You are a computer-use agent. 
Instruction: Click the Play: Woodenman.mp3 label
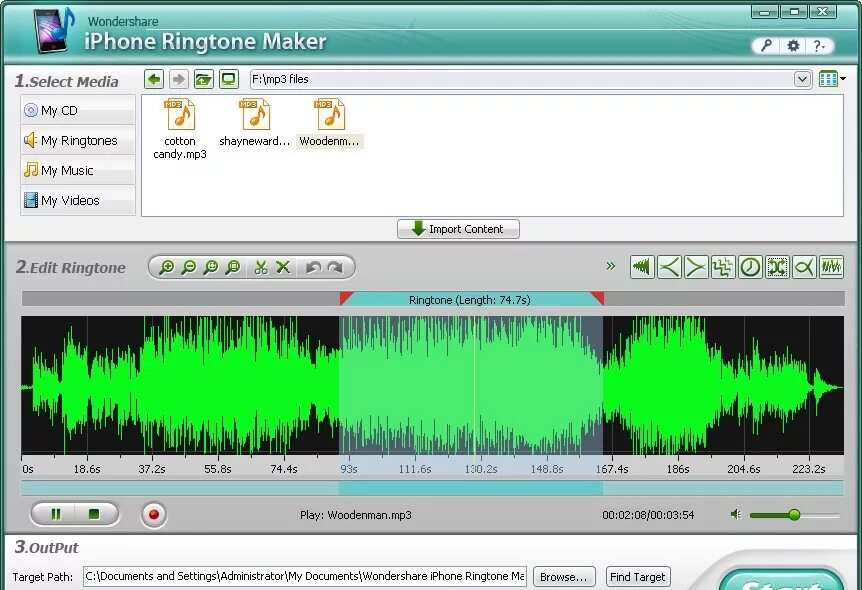pyautogui.click(x=356, y=515)
